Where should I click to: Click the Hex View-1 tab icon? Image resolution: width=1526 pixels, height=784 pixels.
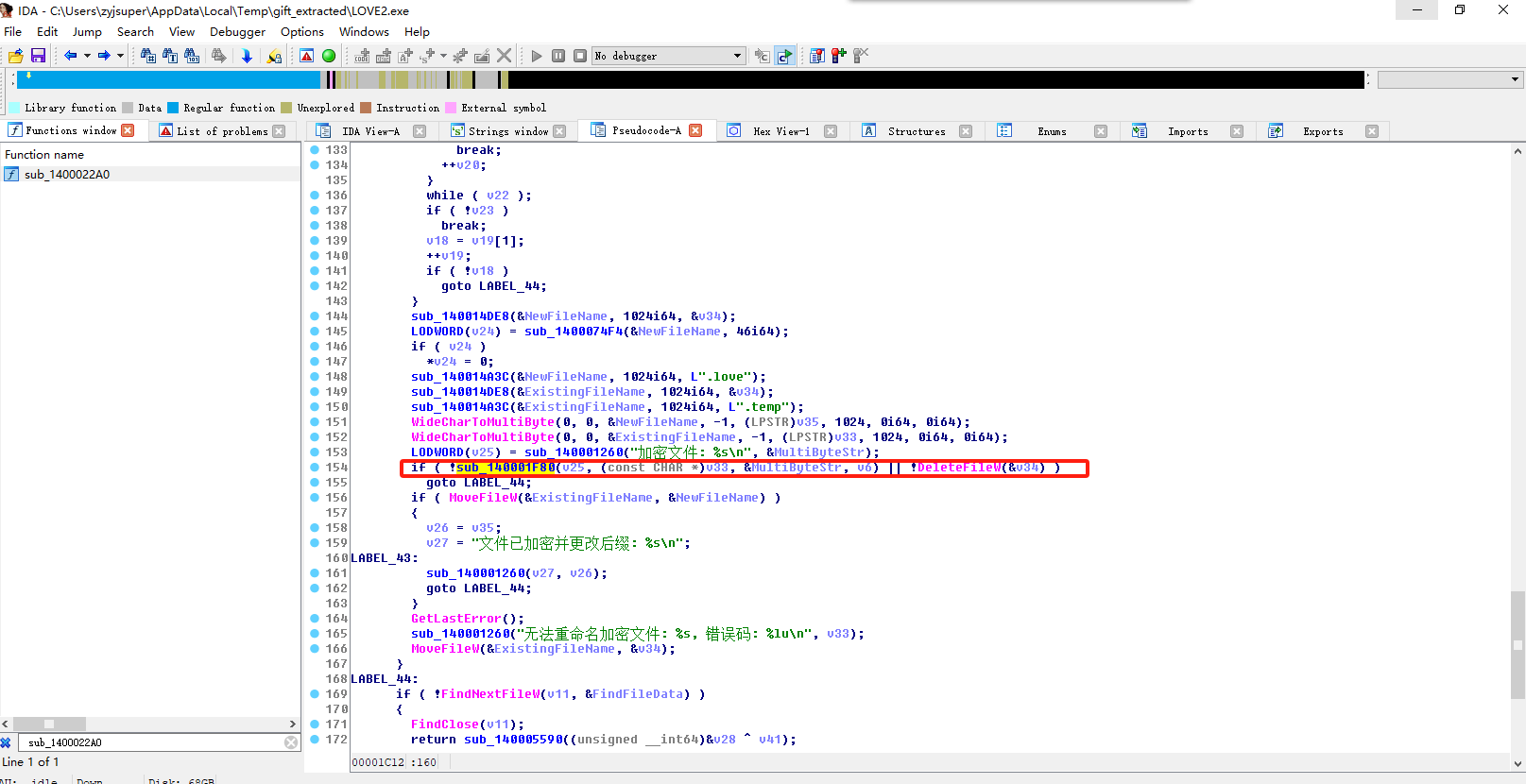(x=734, y=131)
